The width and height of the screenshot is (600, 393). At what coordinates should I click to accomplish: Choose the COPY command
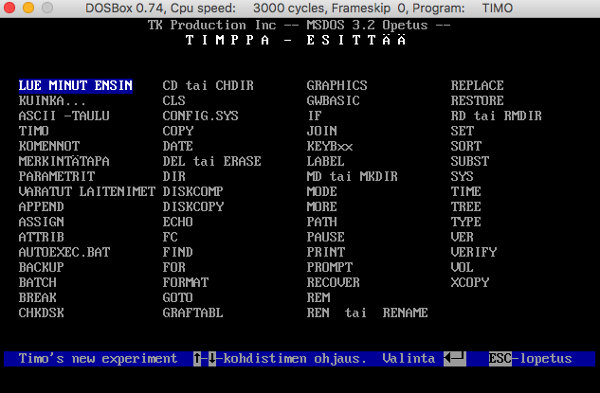coord(178,131)
